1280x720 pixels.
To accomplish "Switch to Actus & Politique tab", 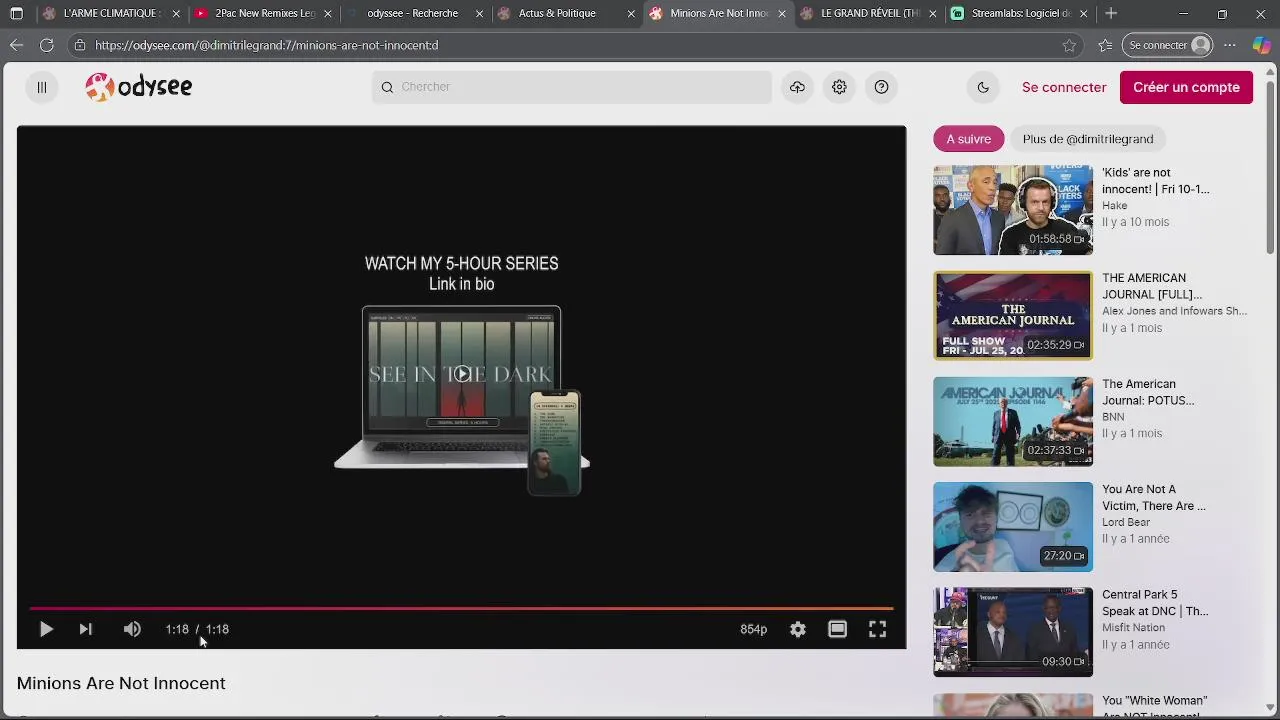I will tap(567, 14).
